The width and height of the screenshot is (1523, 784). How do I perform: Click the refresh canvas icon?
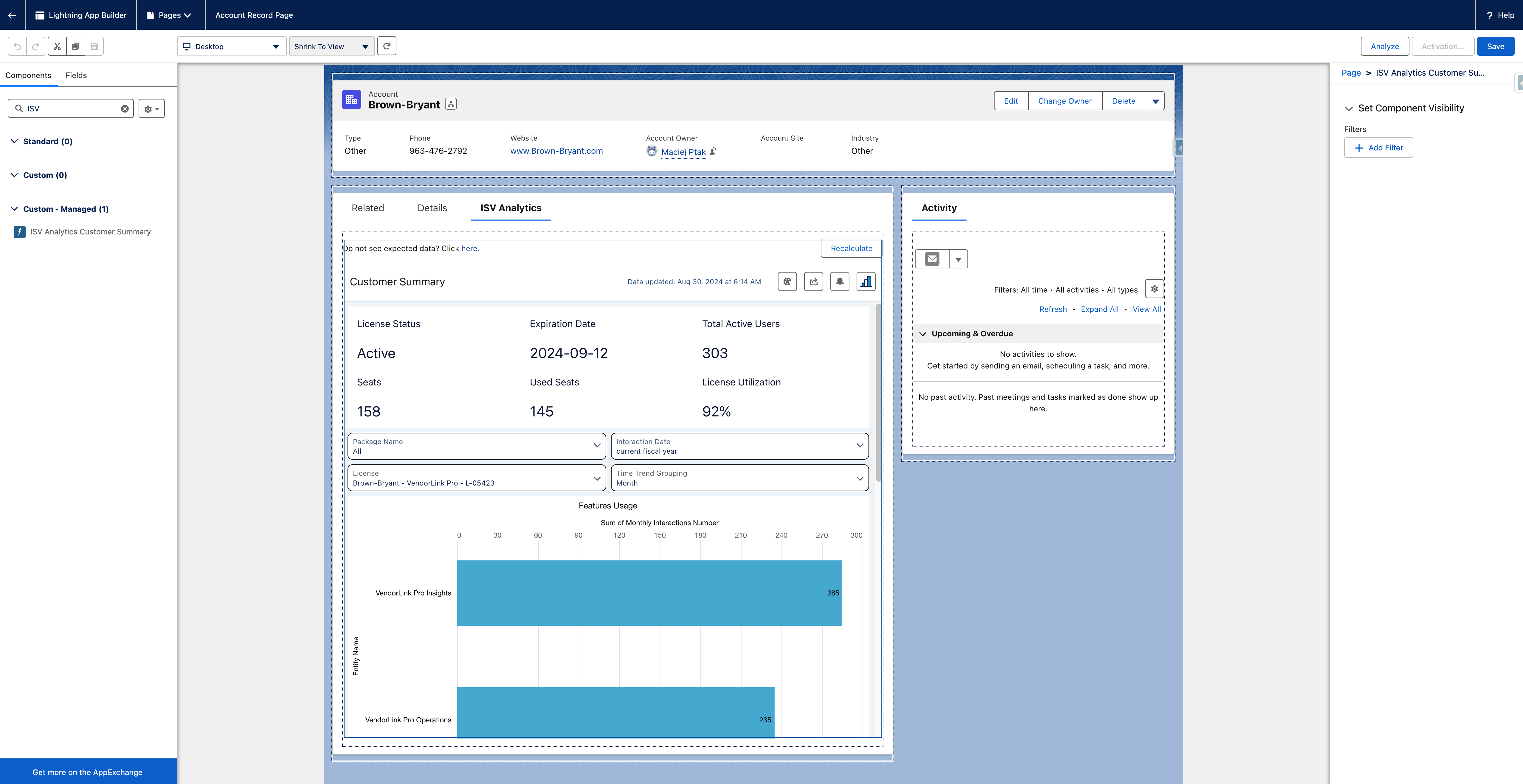point(387,46)
